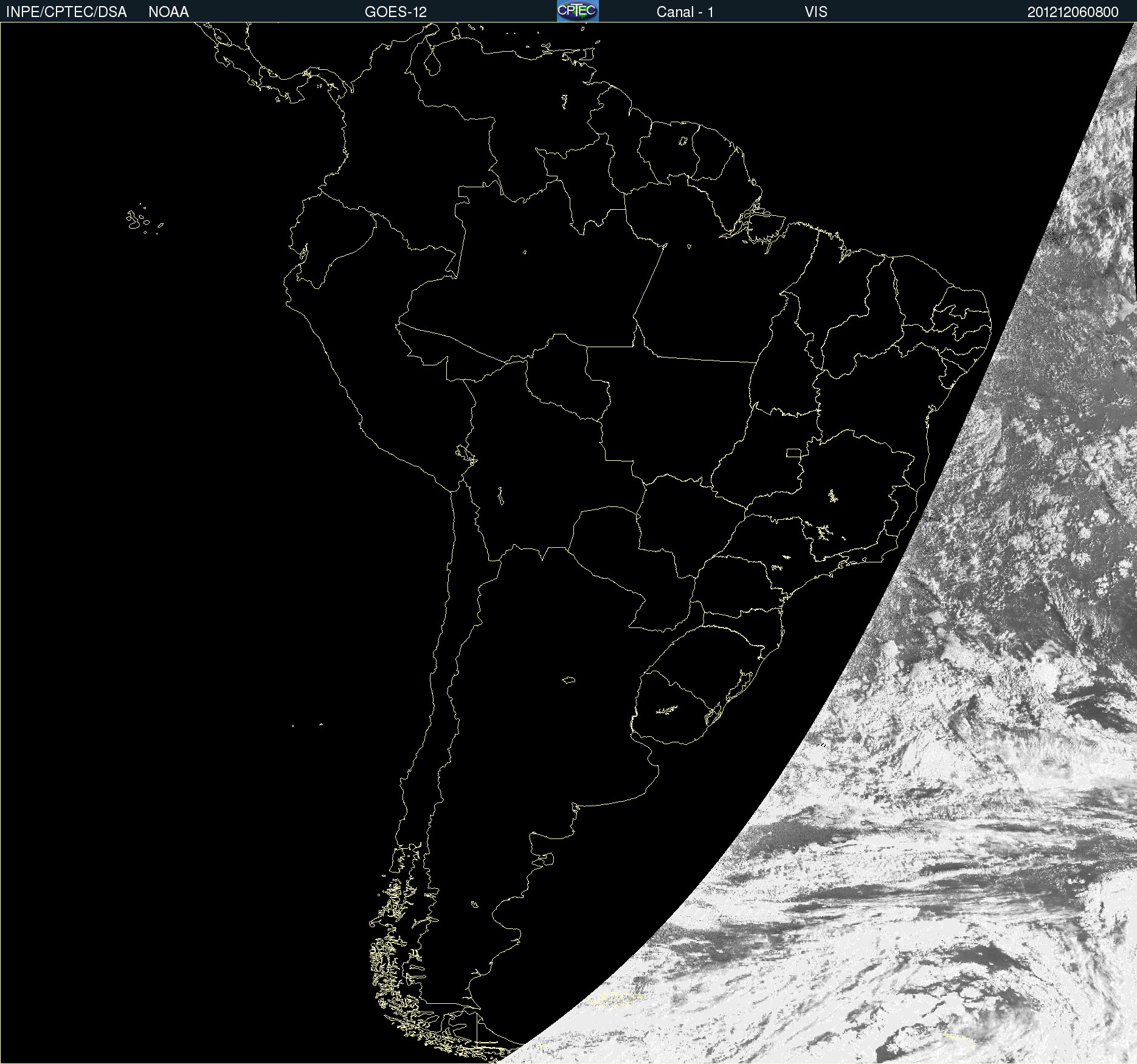The height and width of the screenshot is (1064, 1137).
Task: Click the 201212060800 timestamp
Action: click(1073, 12)
